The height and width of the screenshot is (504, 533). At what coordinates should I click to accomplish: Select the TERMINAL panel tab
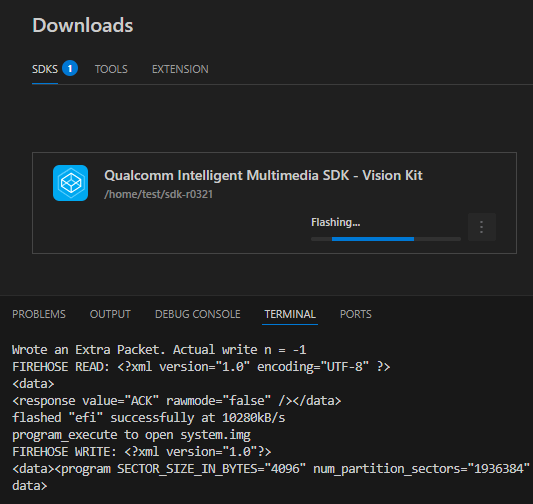tap(290, 314)
